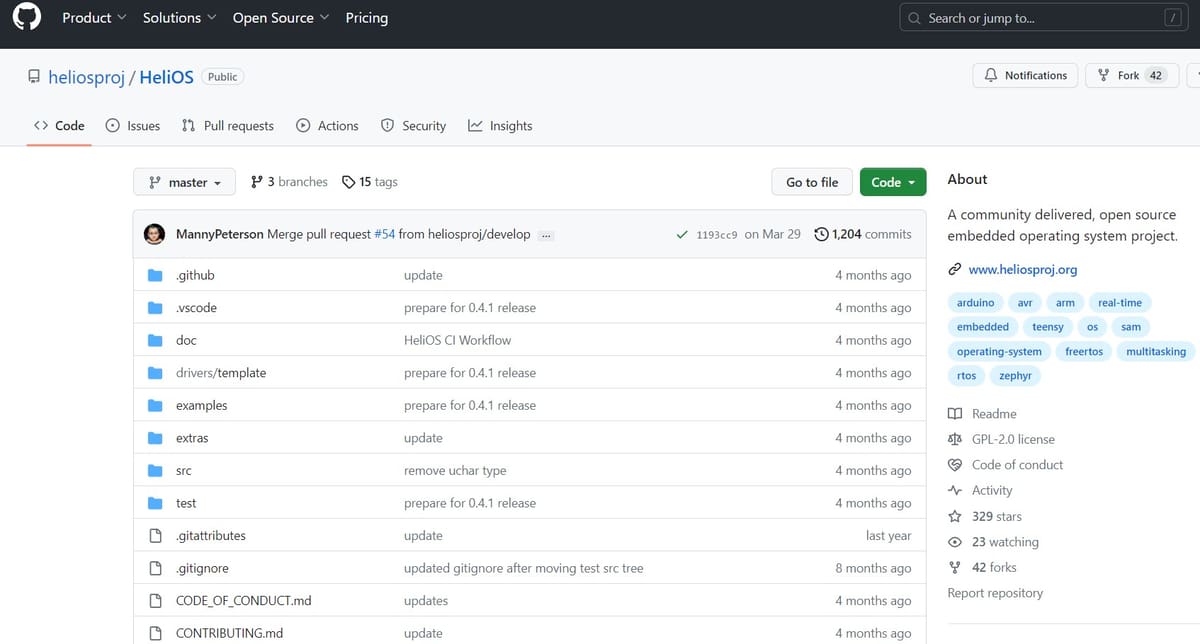1200x644 pixels.
Task: Click the Report repository link
Action: (x=995, y=593)
